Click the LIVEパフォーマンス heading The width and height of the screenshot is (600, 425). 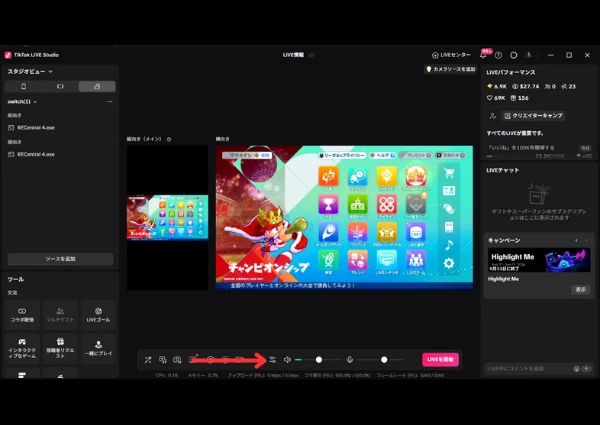pyautogui.click(x=511, y=72)
